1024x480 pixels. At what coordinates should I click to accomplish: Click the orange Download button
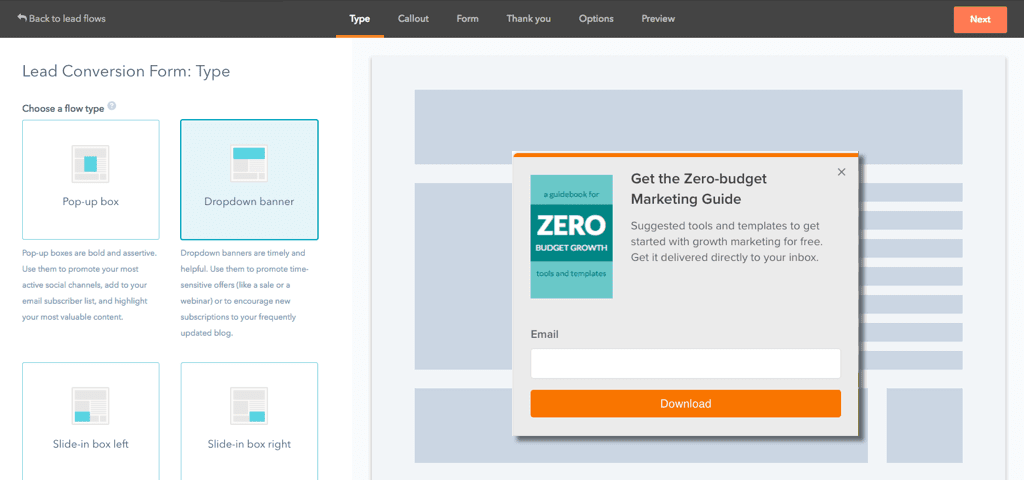(x=685, y=404)
